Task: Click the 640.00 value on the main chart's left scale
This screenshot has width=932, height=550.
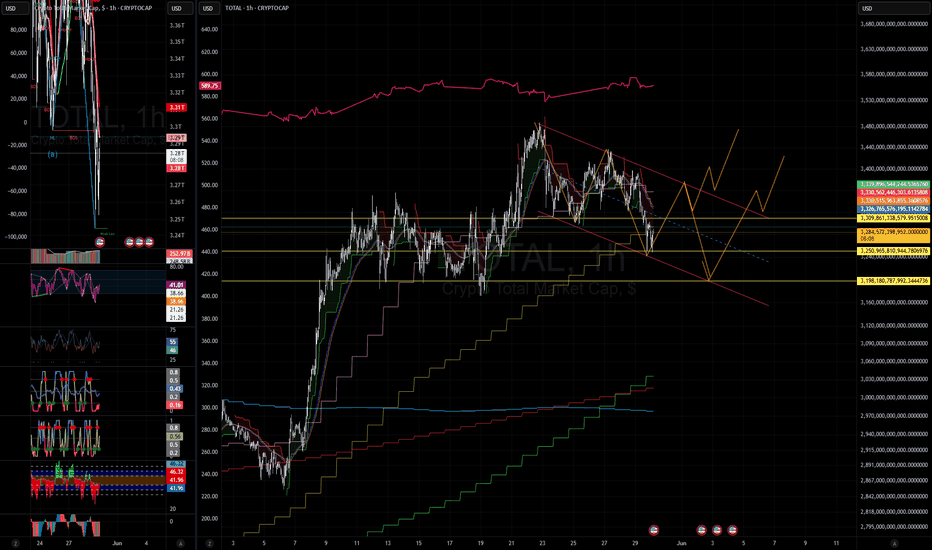Action: click(x=210, y=29)
